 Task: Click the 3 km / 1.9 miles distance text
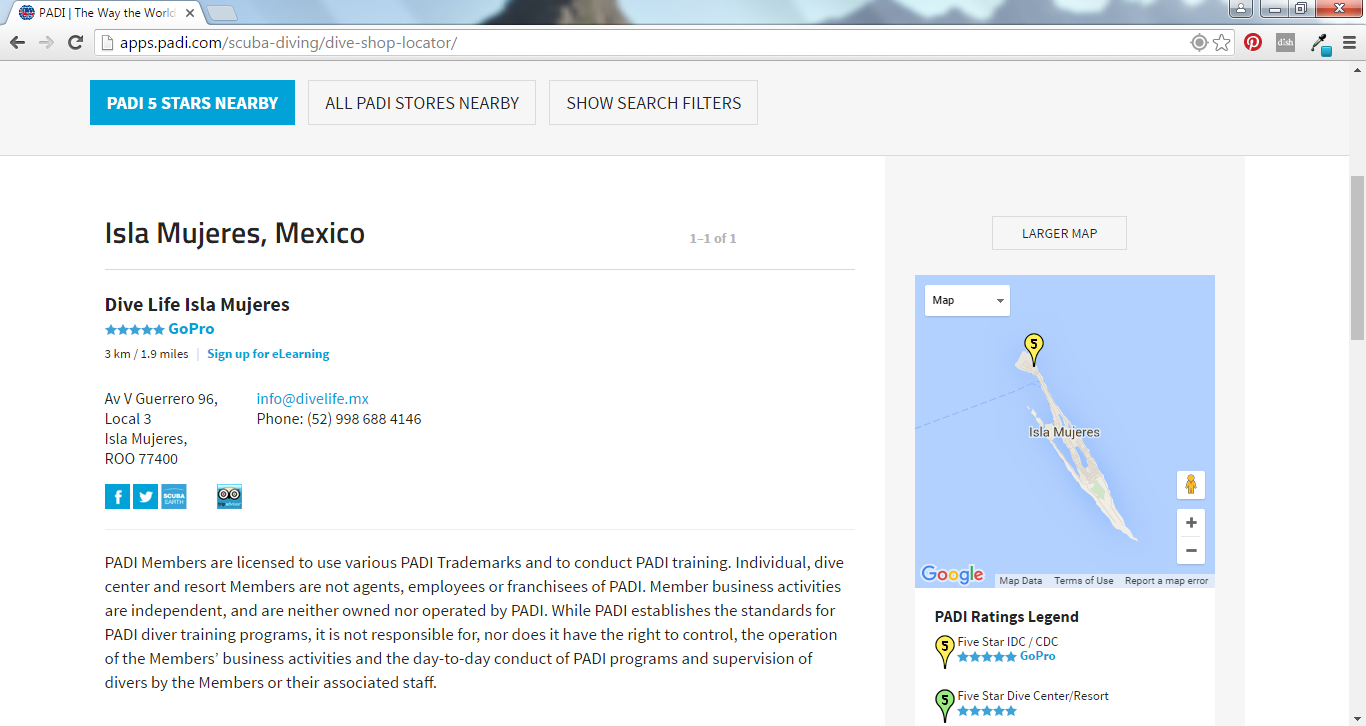[x=146, y=354]
